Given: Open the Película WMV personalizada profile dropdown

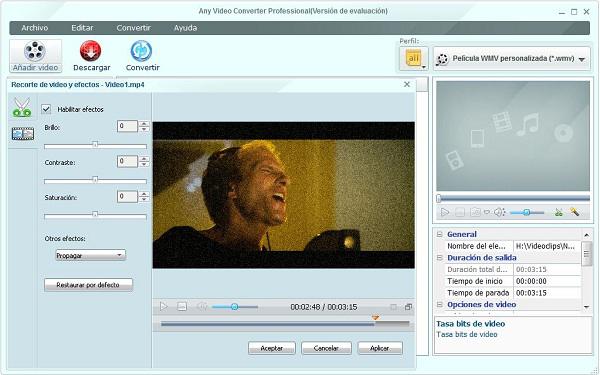Looking at the screenshot, I should point(512,59).
